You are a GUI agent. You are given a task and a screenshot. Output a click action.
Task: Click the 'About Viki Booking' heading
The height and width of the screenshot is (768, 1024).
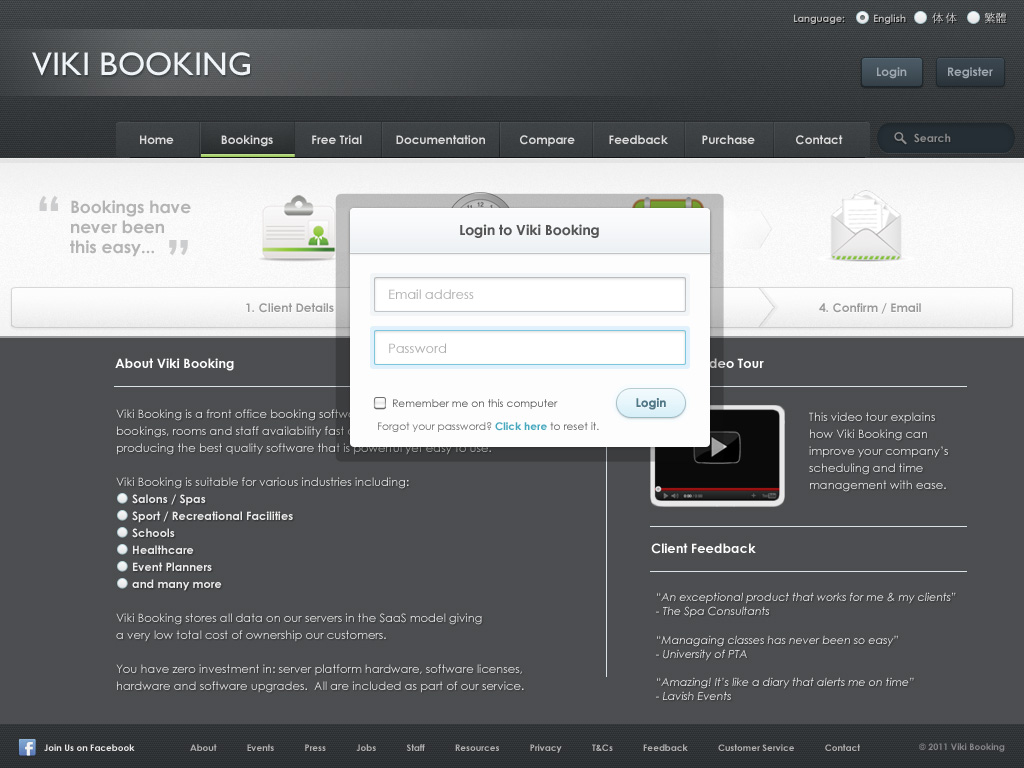click(174, 364)
